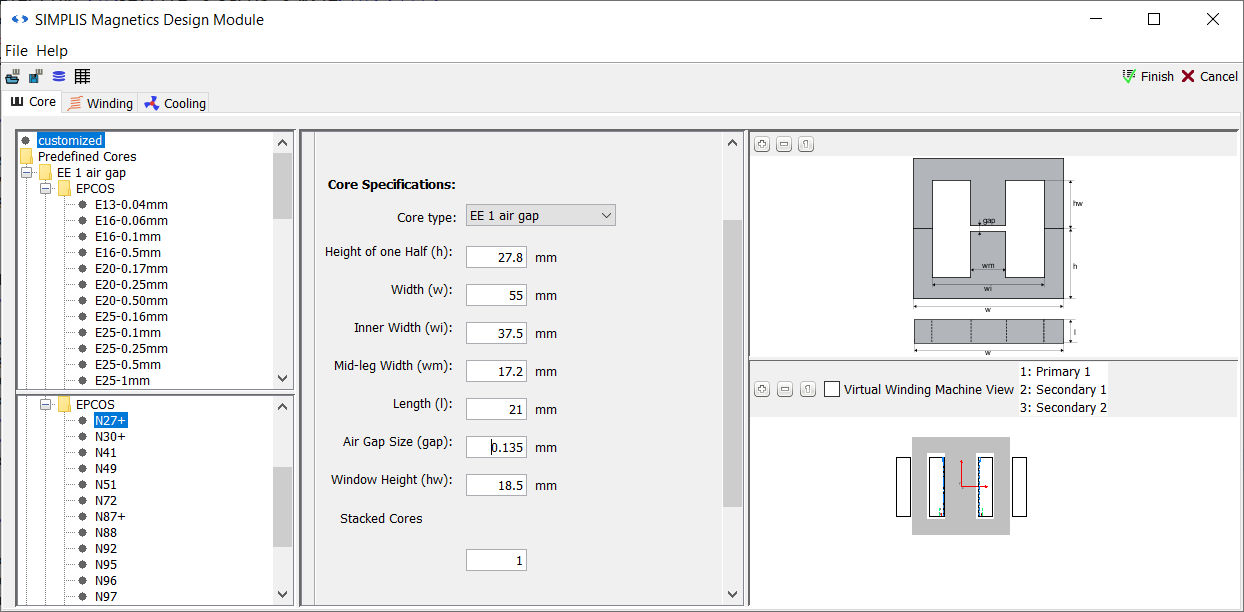
Task: Collapse the EPCOS core tree node
Action: (x=46, y=189)
